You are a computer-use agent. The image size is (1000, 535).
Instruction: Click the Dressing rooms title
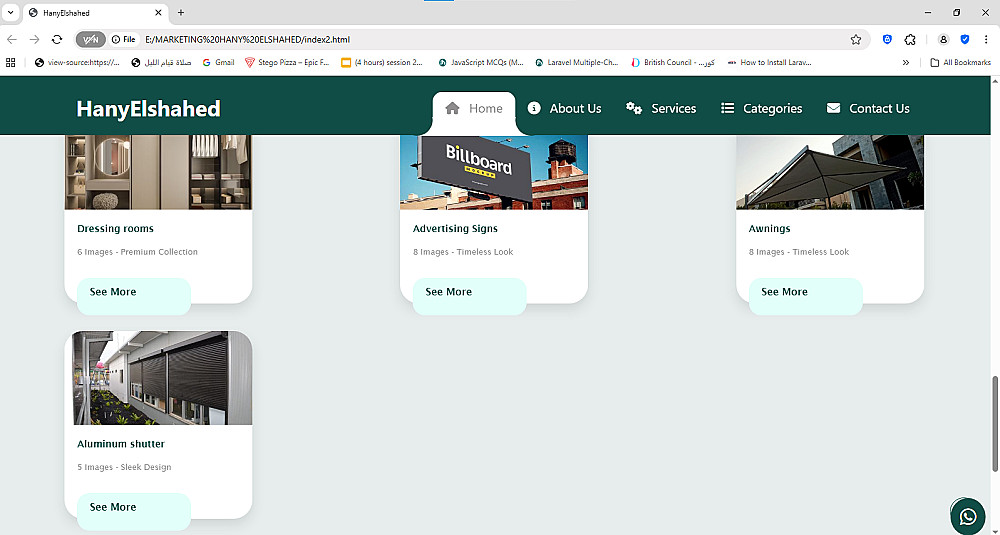(115, 228)
